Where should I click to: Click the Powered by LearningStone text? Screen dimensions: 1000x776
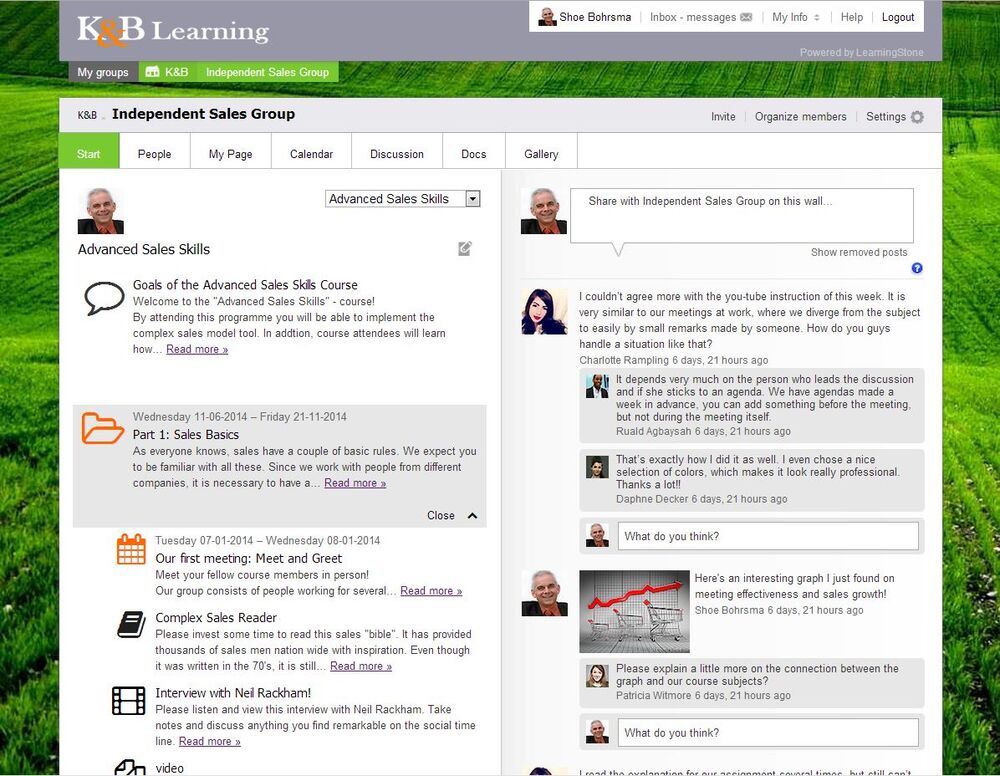coord(862,52)
